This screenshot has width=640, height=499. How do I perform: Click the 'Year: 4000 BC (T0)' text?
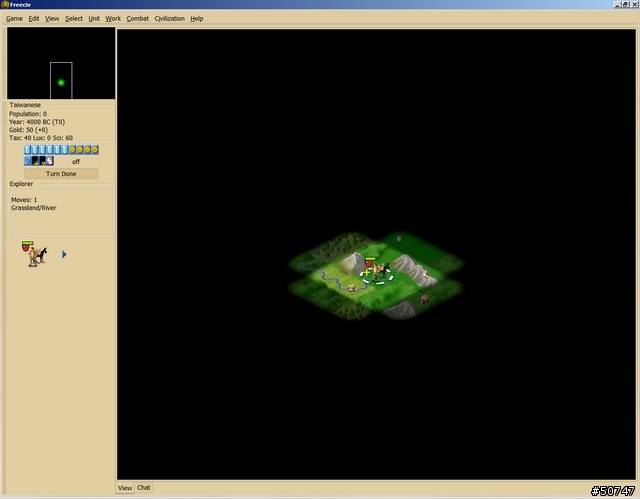point(37,122)
